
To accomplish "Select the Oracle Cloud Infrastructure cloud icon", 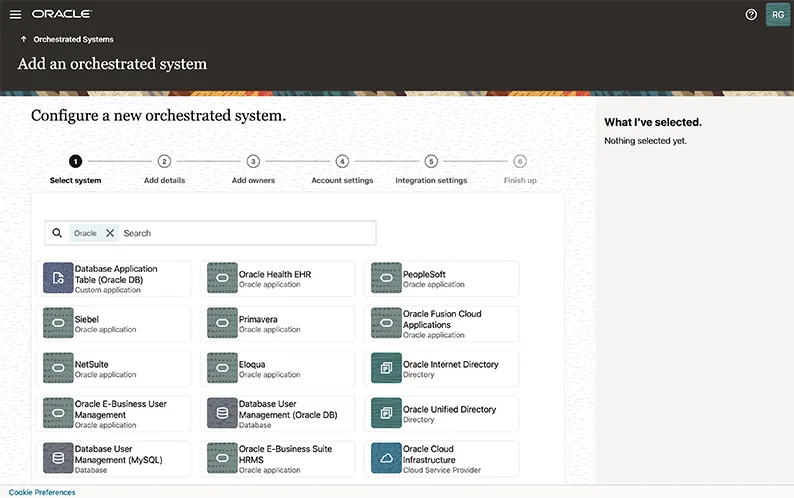I will pos(387,459).
